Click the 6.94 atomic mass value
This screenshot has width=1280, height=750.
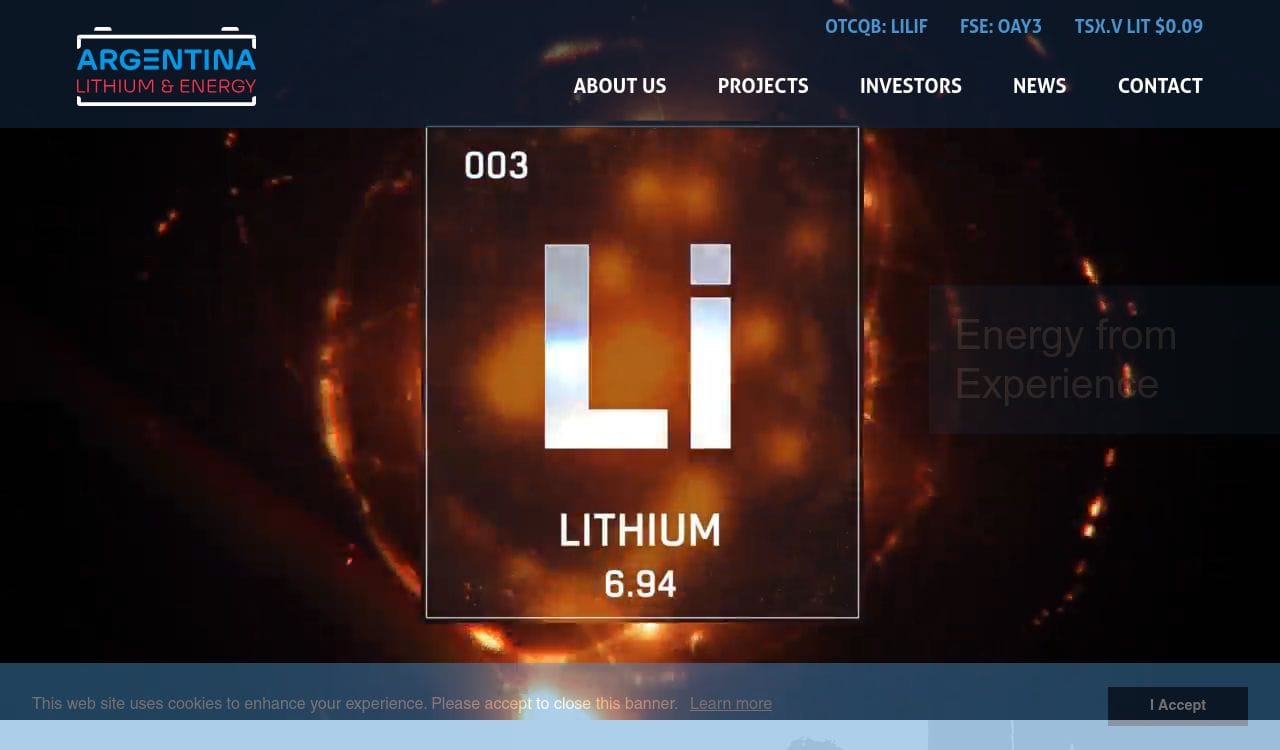point(640,584)
